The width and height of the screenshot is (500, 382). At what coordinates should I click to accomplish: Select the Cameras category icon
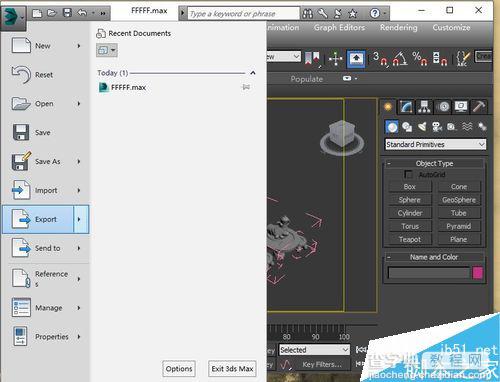pyautogui.click(x=437, y=127)
